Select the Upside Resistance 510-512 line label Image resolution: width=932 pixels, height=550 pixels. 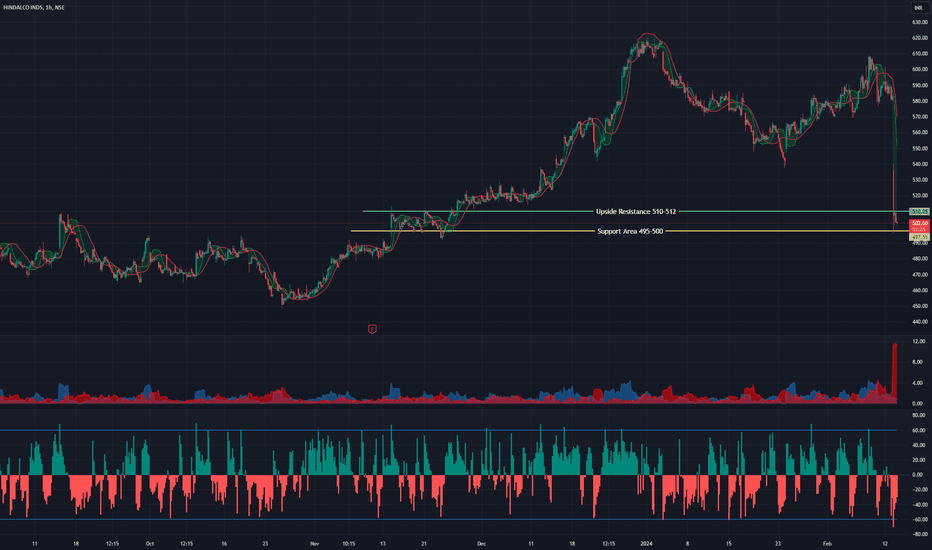[x=635, y=212]
